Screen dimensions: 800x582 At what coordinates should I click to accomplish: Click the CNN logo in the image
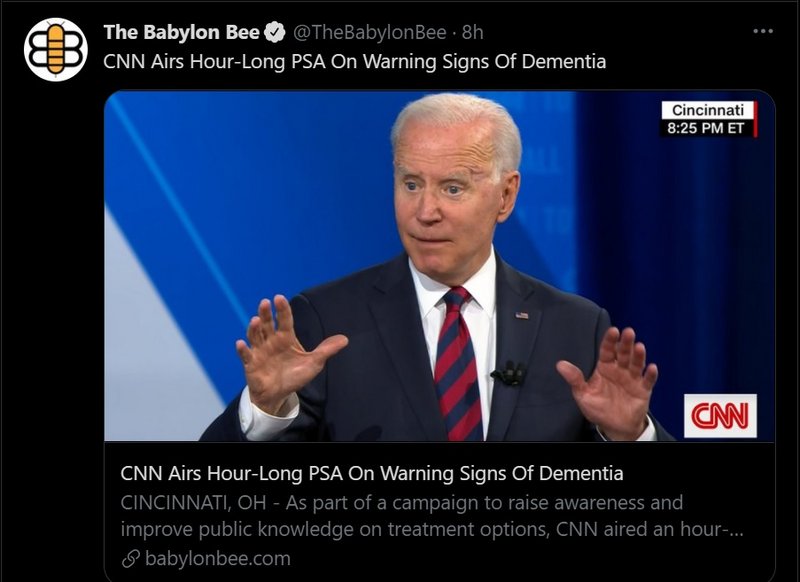[x=720, y=415]
